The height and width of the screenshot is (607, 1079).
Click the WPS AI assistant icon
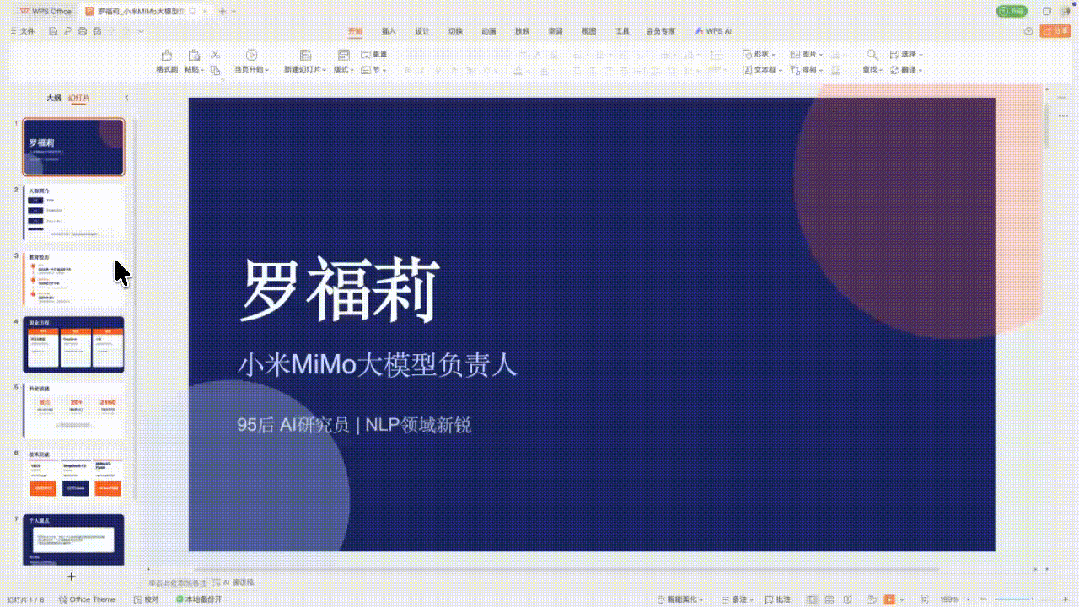(715, 31)
